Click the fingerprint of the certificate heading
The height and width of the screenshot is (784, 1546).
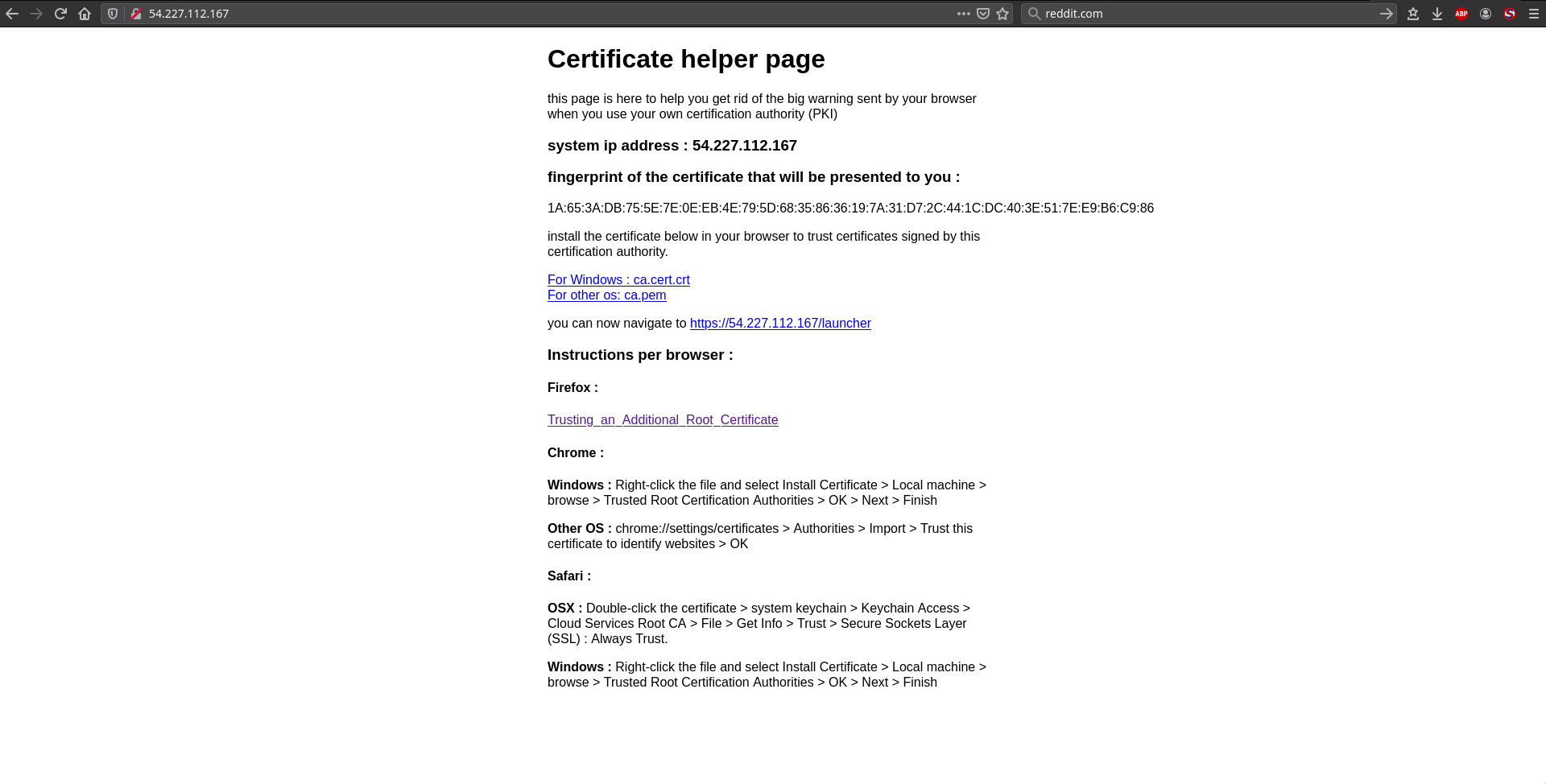(754, 177)
